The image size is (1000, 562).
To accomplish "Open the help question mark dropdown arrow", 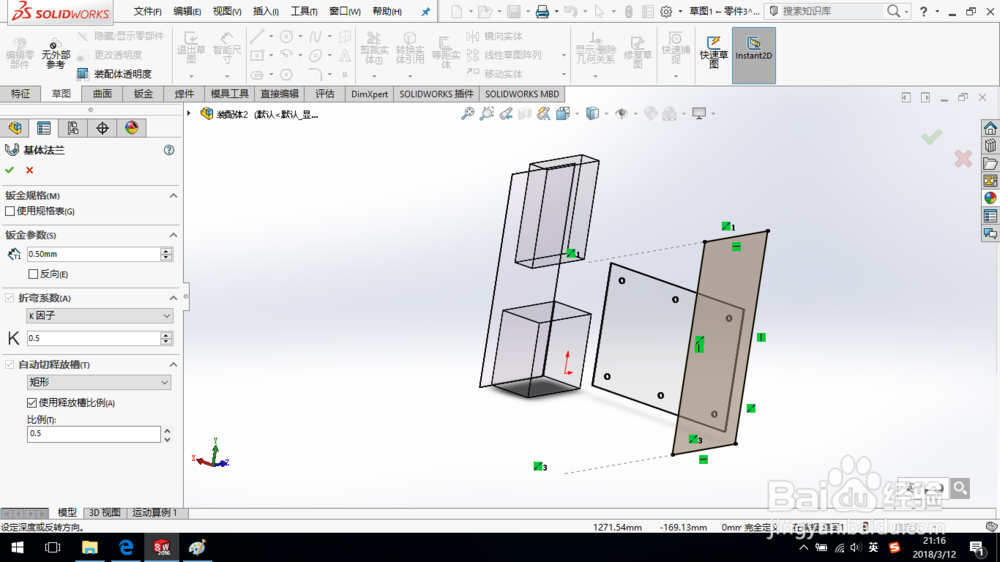I will tap(937, 11).
